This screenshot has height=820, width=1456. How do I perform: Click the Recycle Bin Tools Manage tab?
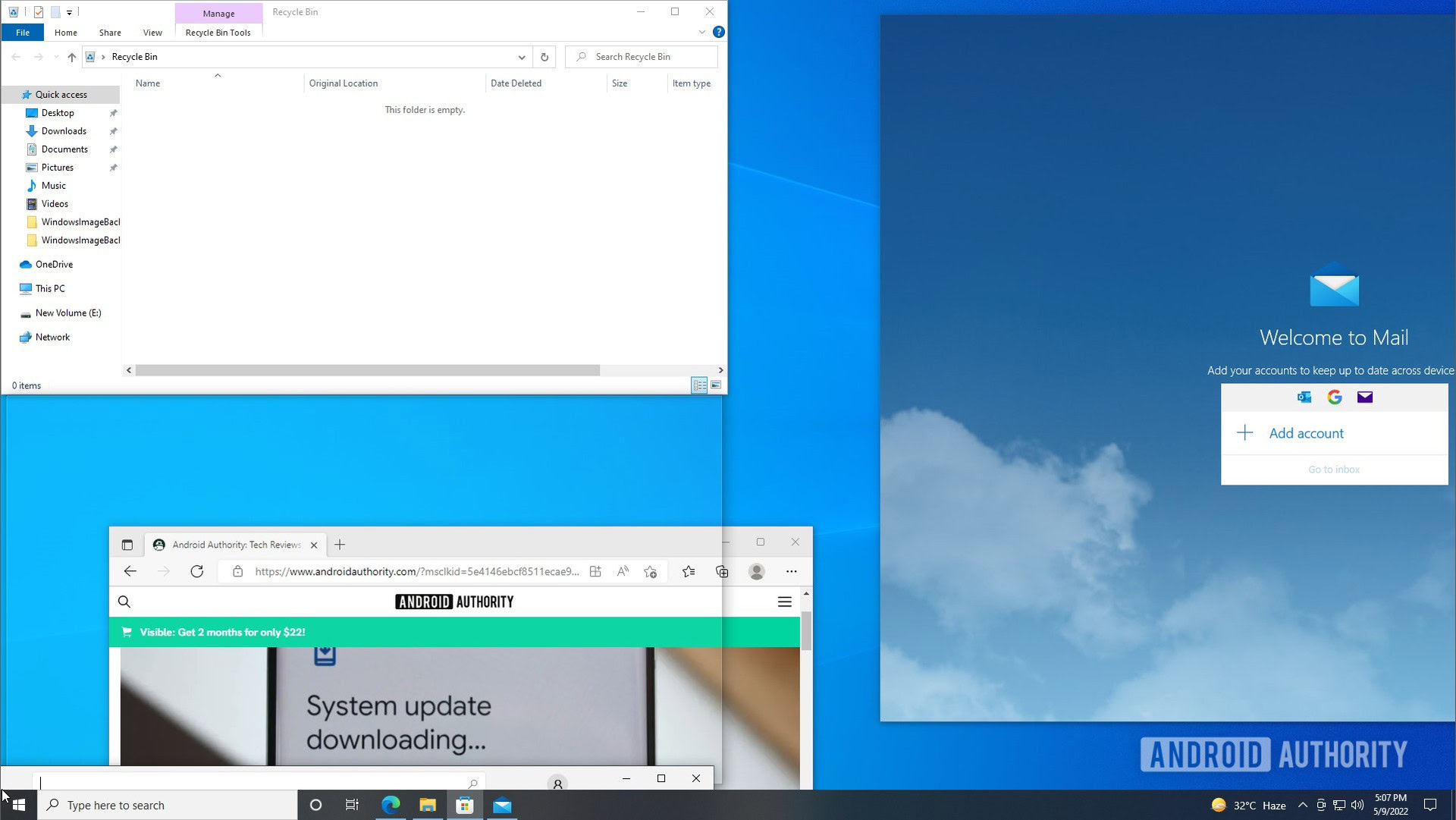[217, 12]
